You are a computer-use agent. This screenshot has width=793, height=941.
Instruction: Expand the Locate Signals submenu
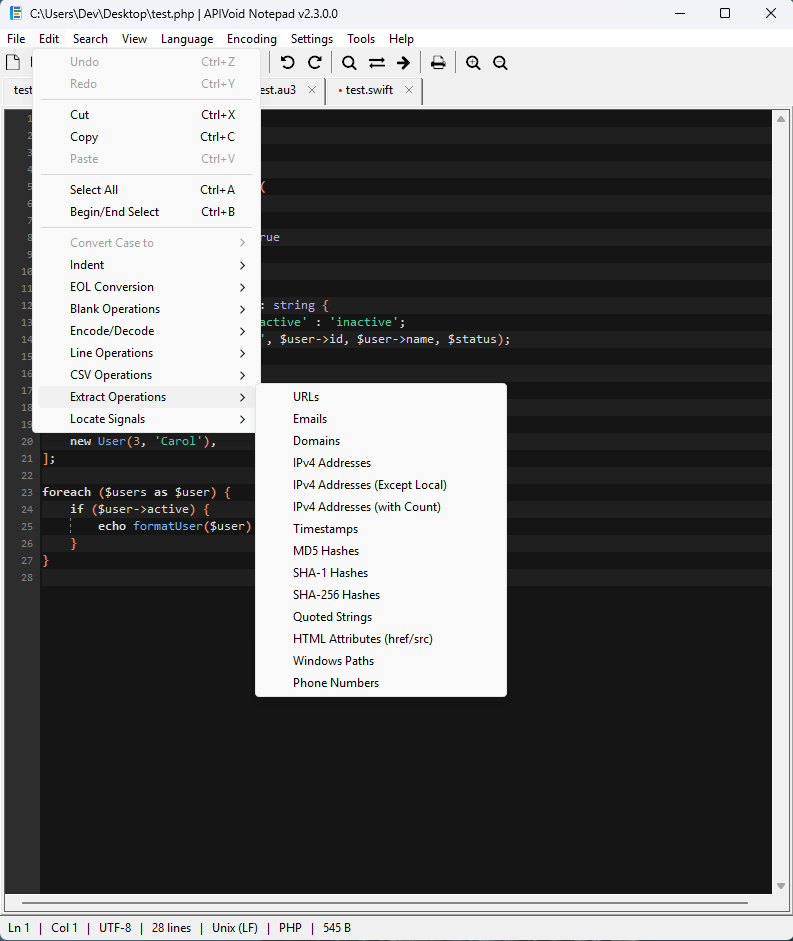(x=146, y=419)
